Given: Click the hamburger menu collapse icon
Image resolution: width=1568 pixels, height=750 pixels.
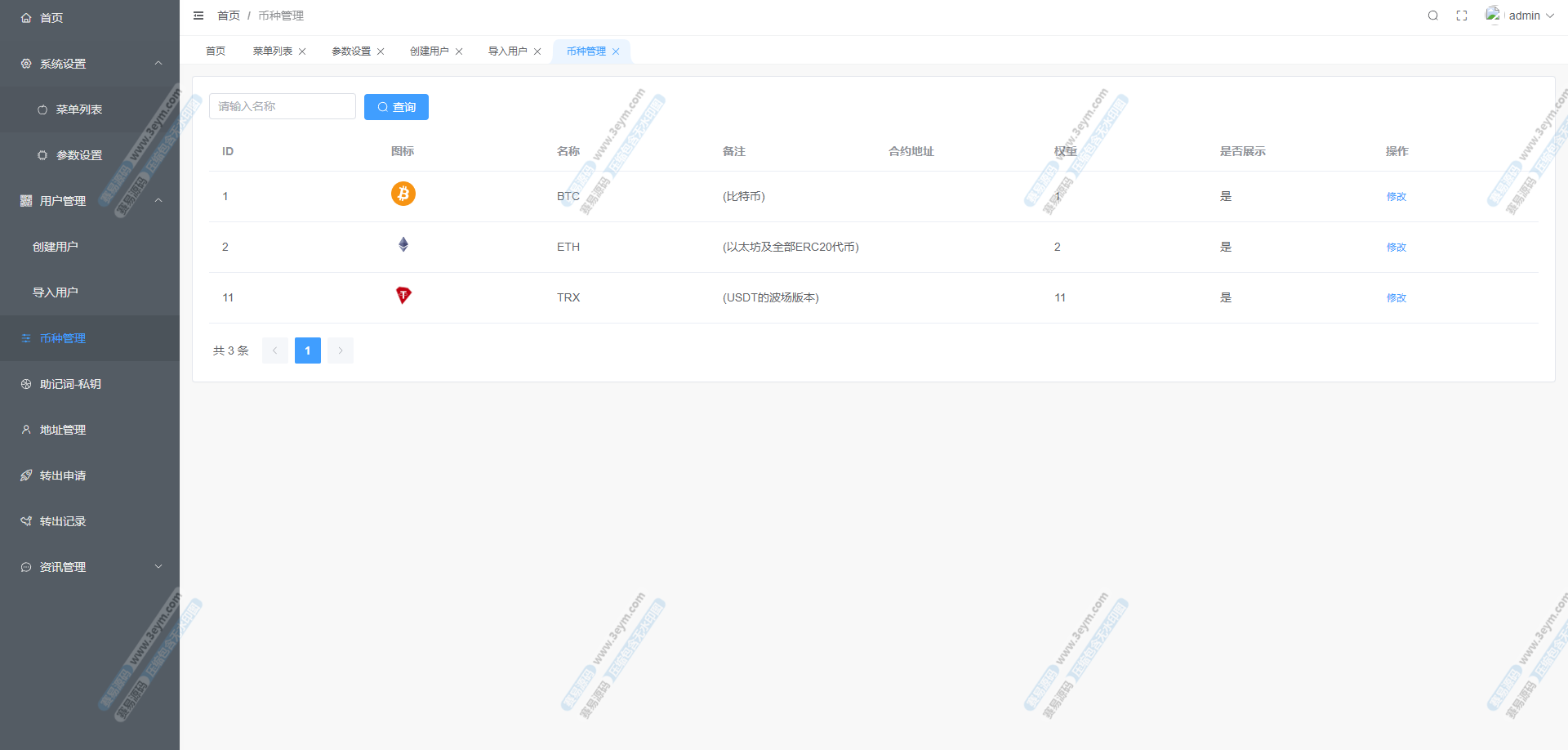Looking at the screenshot, I should pyautogui.click(x=198, y=16).
